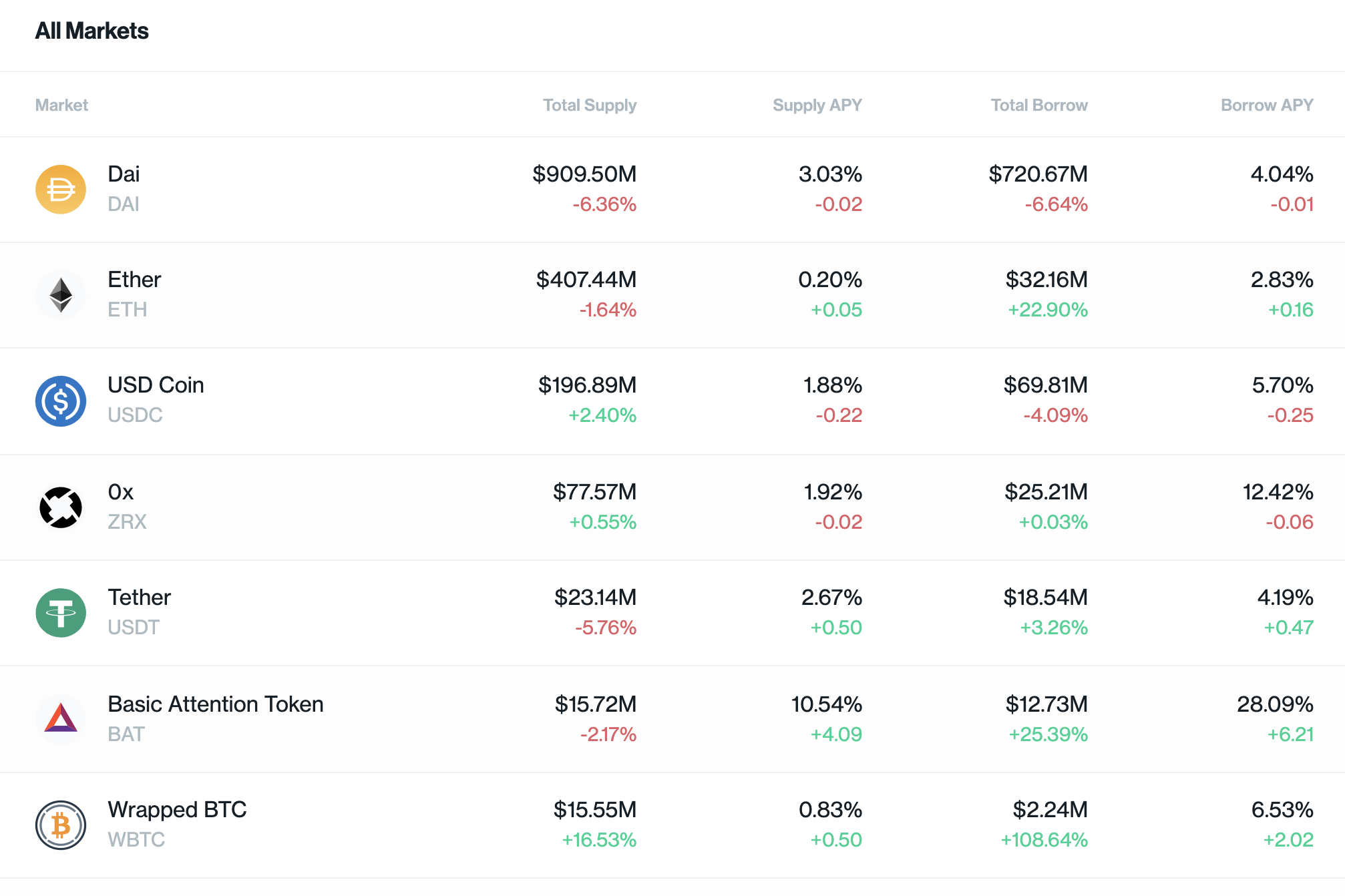Click Ether supply APY 0.20%
The image size is (1345, 896).
point(830,280)
